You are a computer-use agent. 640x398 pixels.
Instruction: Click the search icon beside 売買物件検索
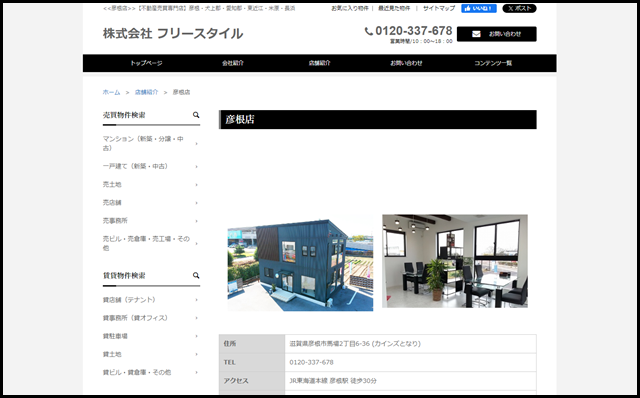(196, 115)
